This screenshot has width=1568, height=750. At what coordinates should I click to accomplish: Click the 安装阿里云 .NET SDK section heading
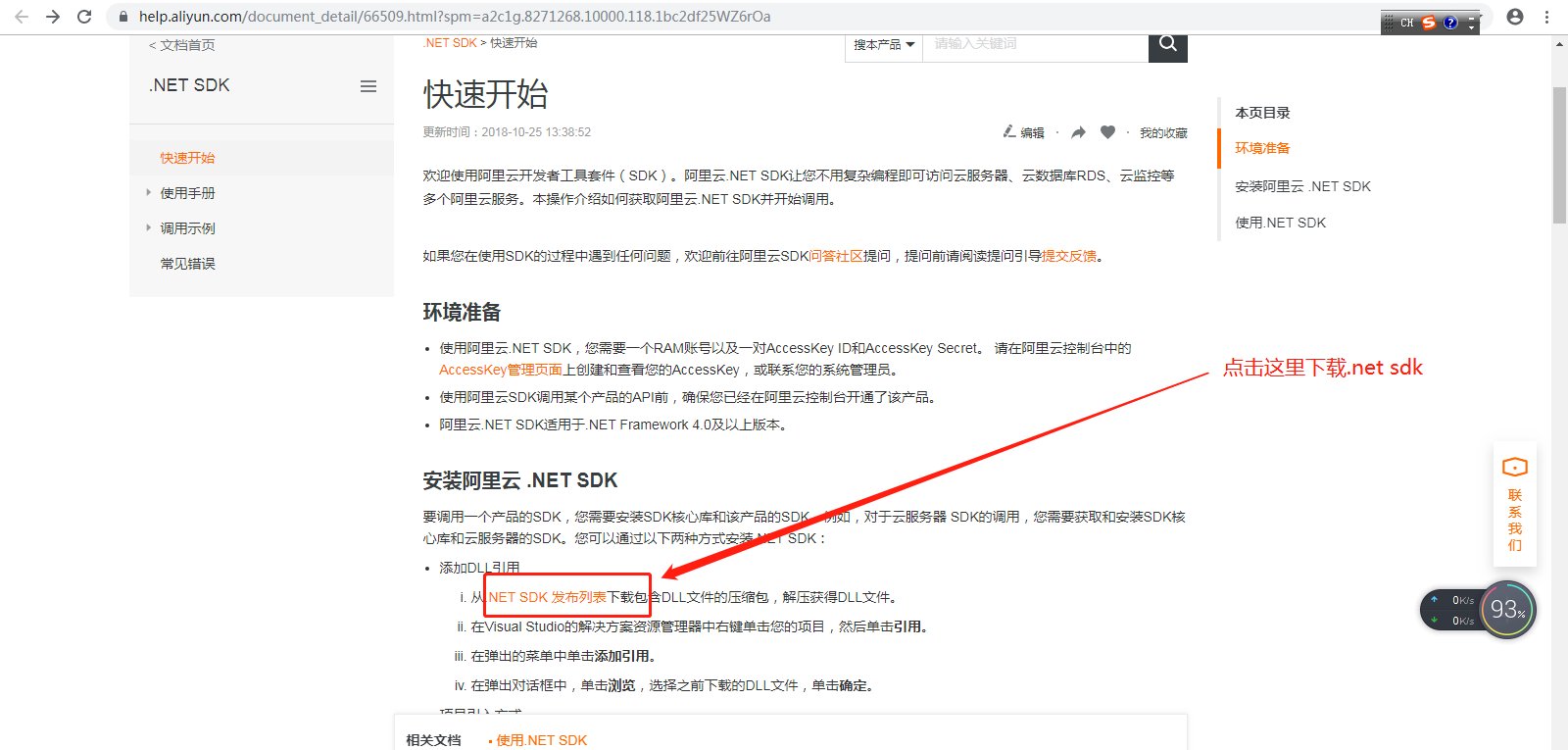[x=519, y=480]
